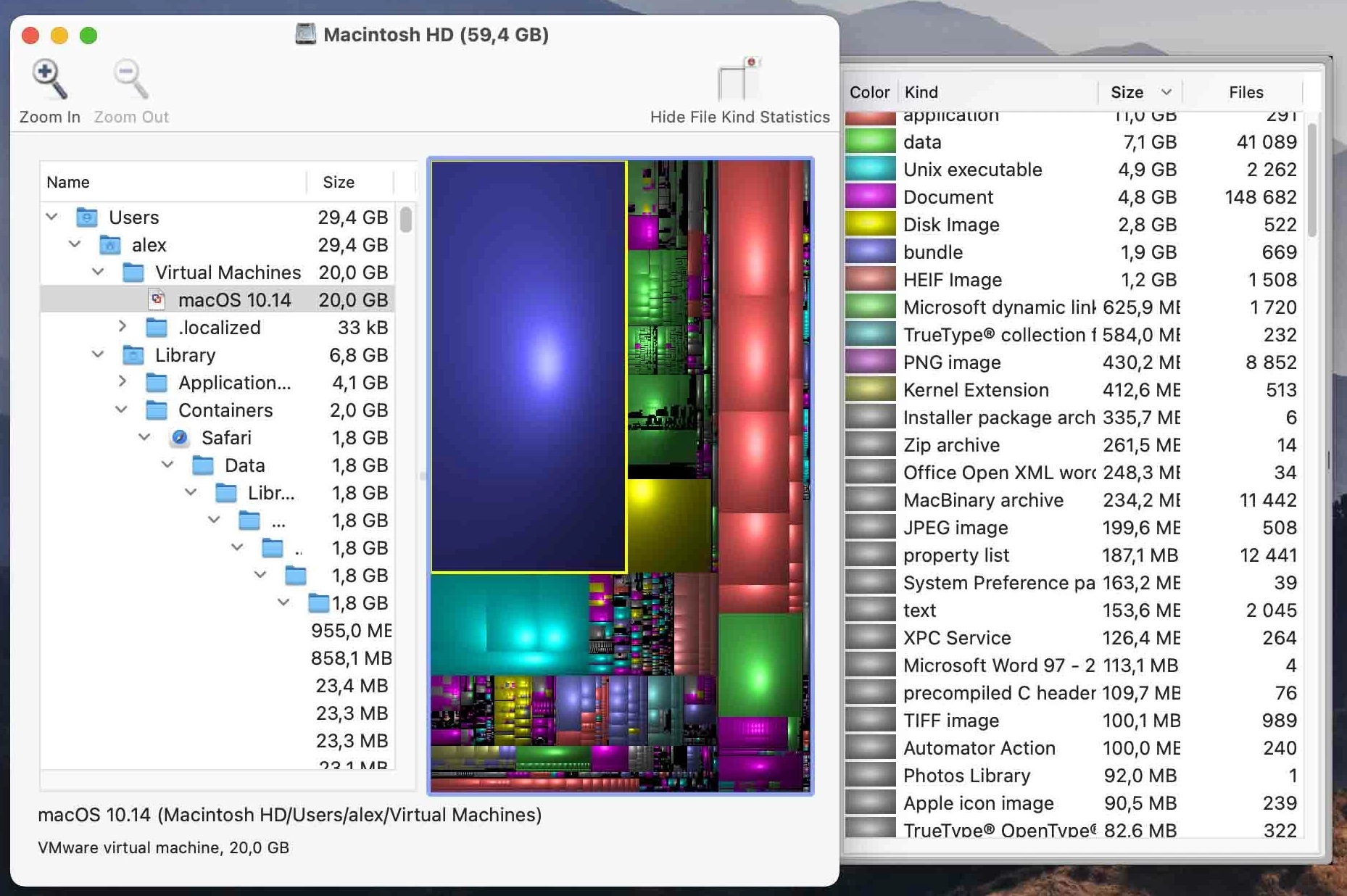Select the MacBinary archive row
Screen dimensions: 1347x896
pos(1074,500)
